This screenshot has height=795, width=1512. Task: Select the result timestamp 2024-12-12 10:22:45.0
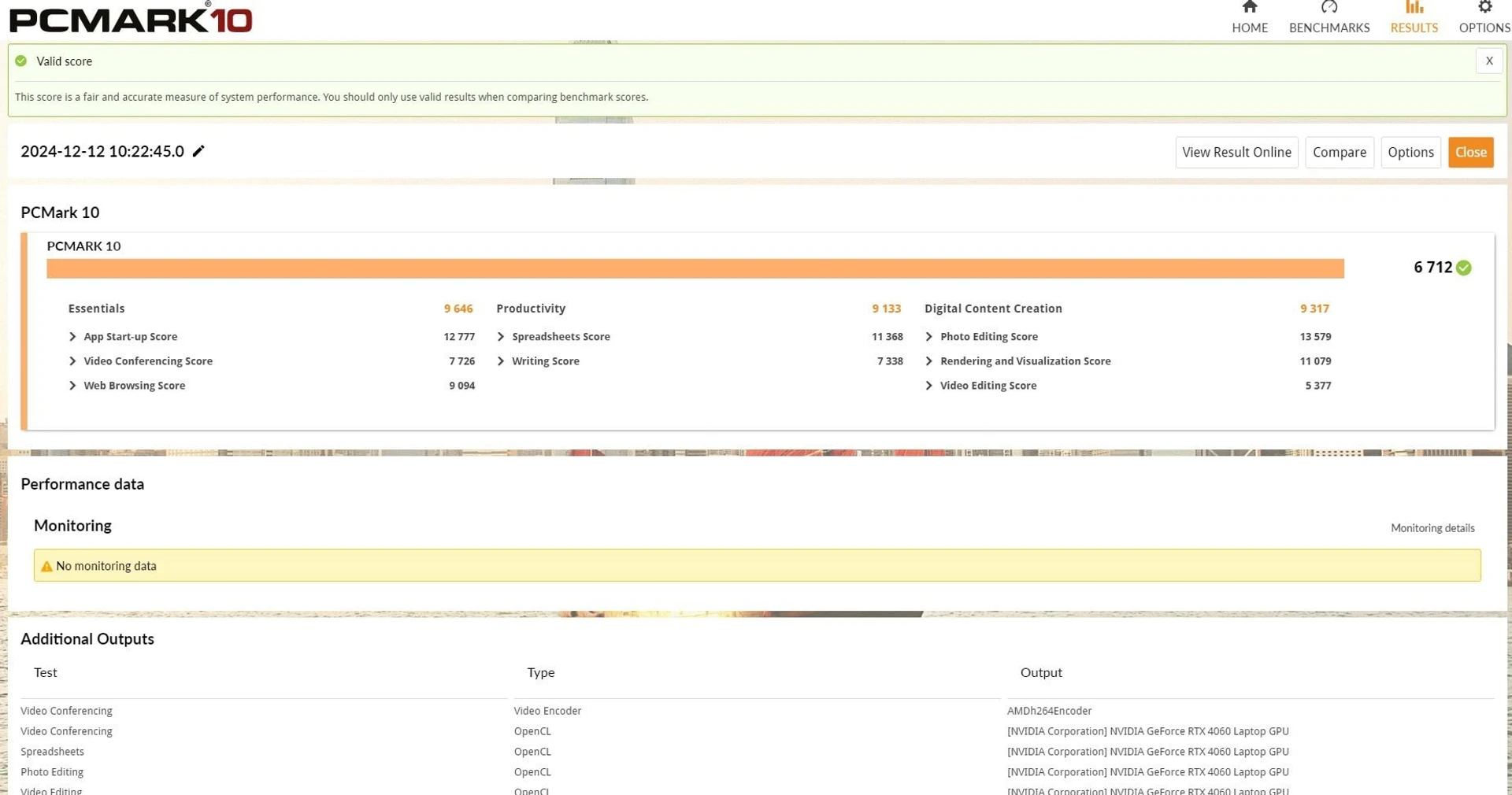(x=102, y=151)
